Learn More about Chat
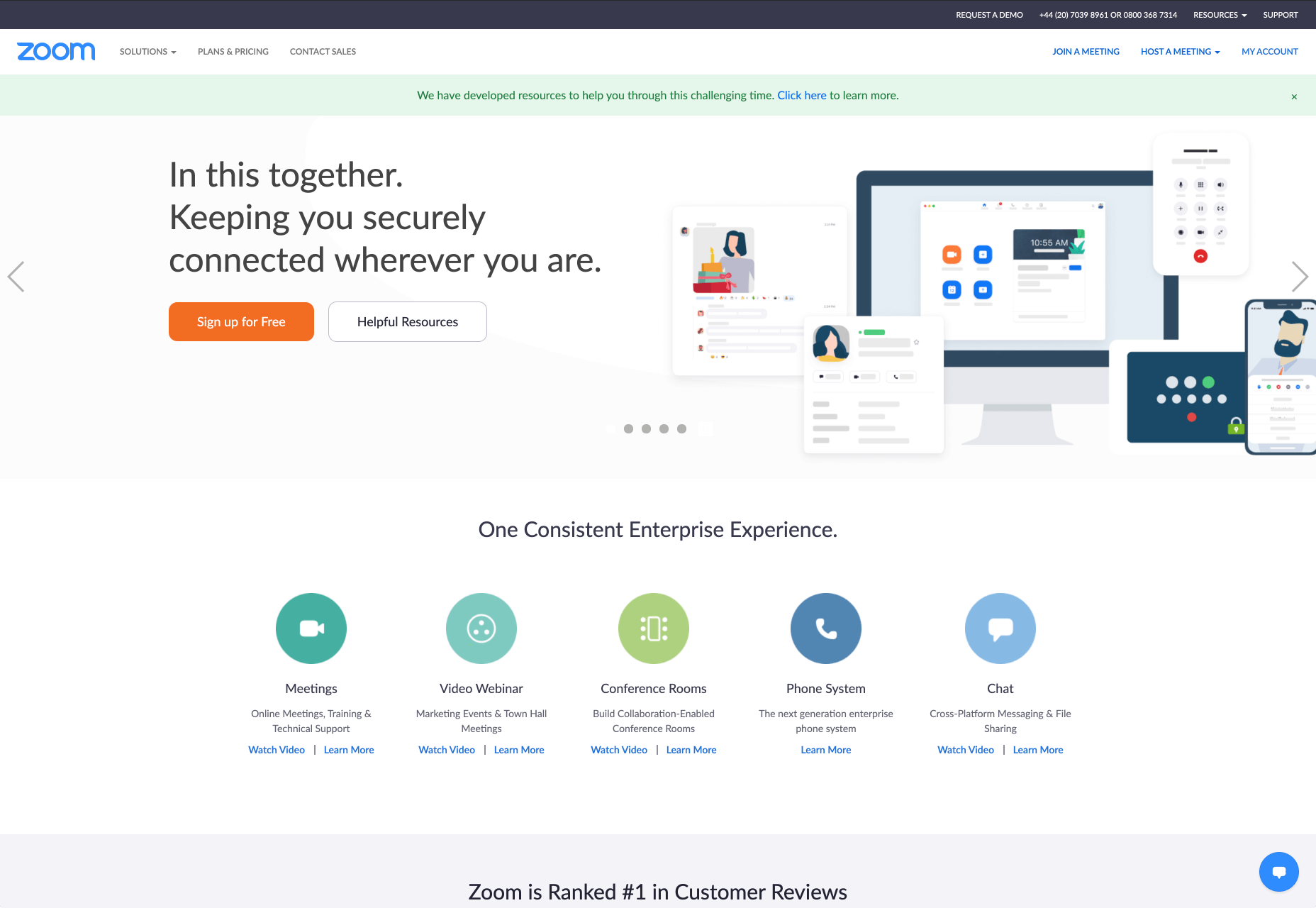Viewport: 1316px width, 908px height. pyautogui.click(x=1038, y=750)
